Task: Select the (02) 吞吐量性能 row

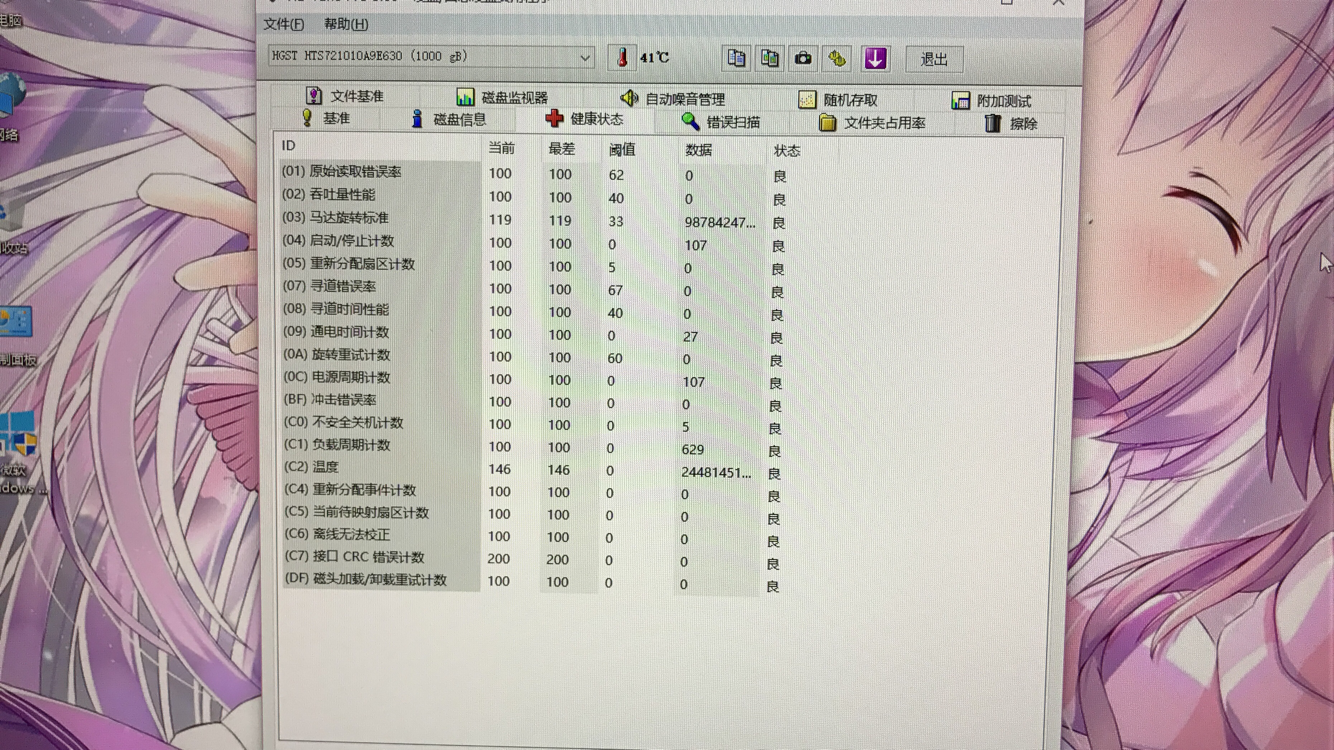Action: 535,196
